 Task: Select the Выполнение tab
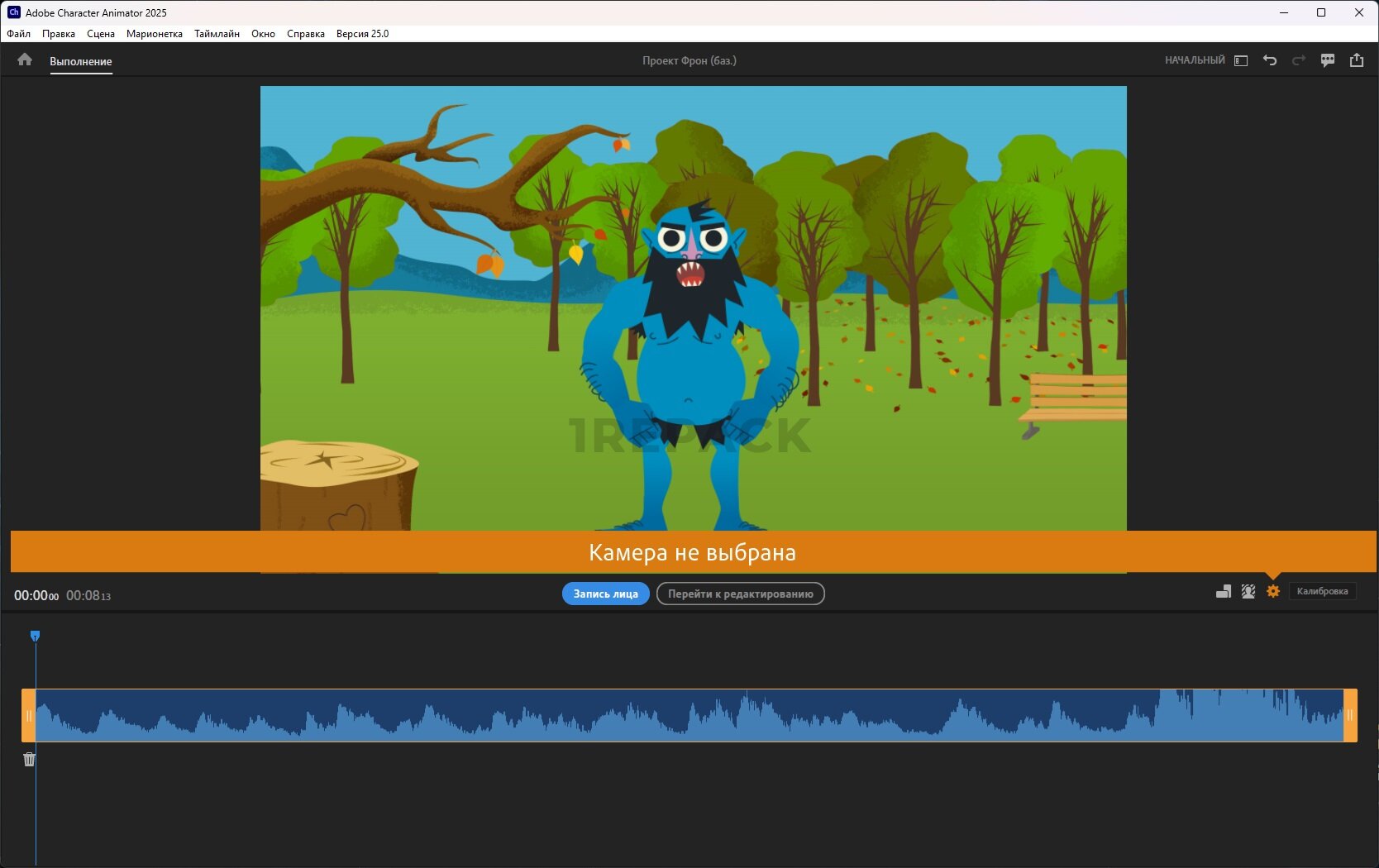pyautogui.click(x=80, y=61)
